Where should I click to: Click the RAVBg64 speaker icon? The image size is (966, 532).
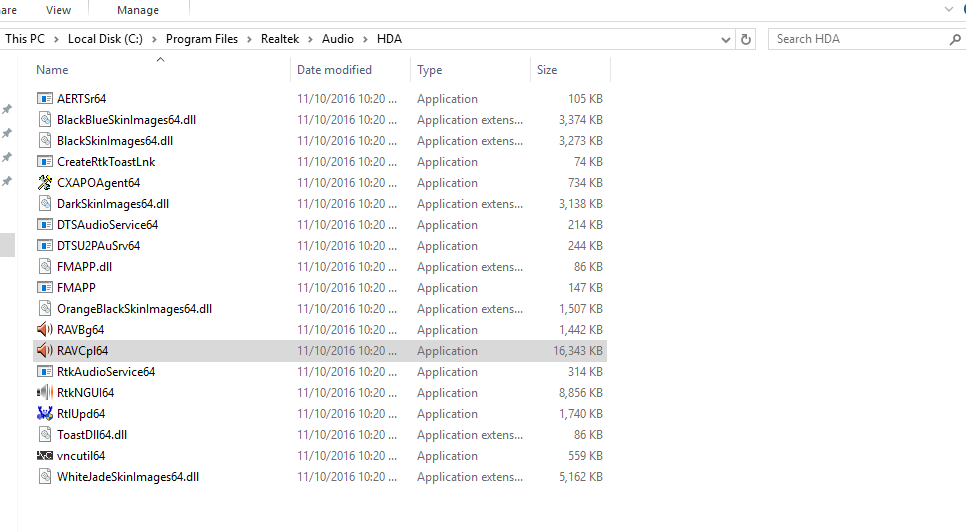44,329
